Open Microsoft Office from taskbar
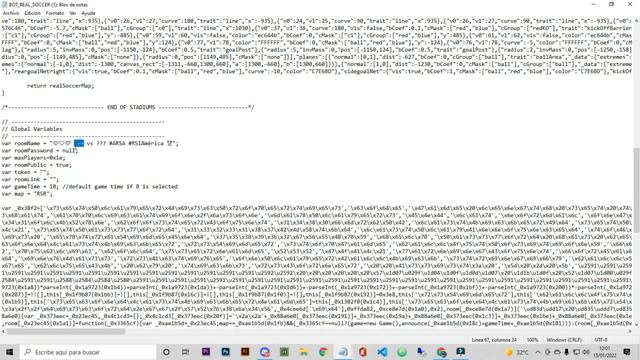 (362, 352)
